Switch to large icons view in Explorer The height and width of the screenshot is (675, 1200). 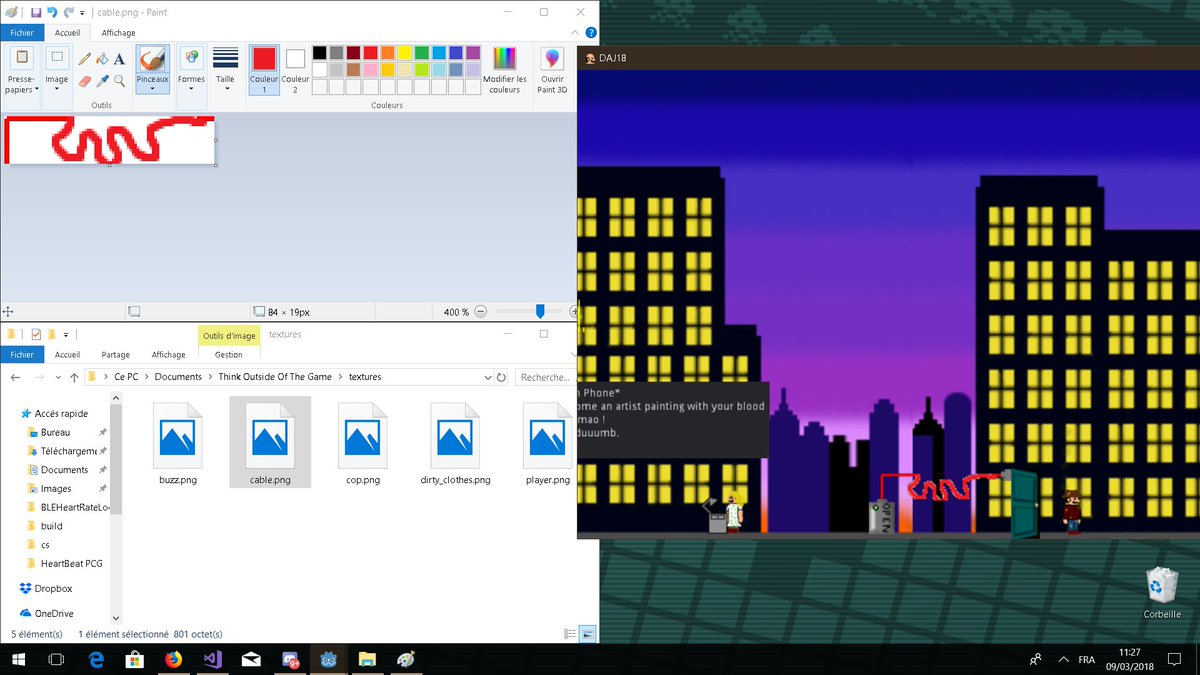(x=588, y=633)
